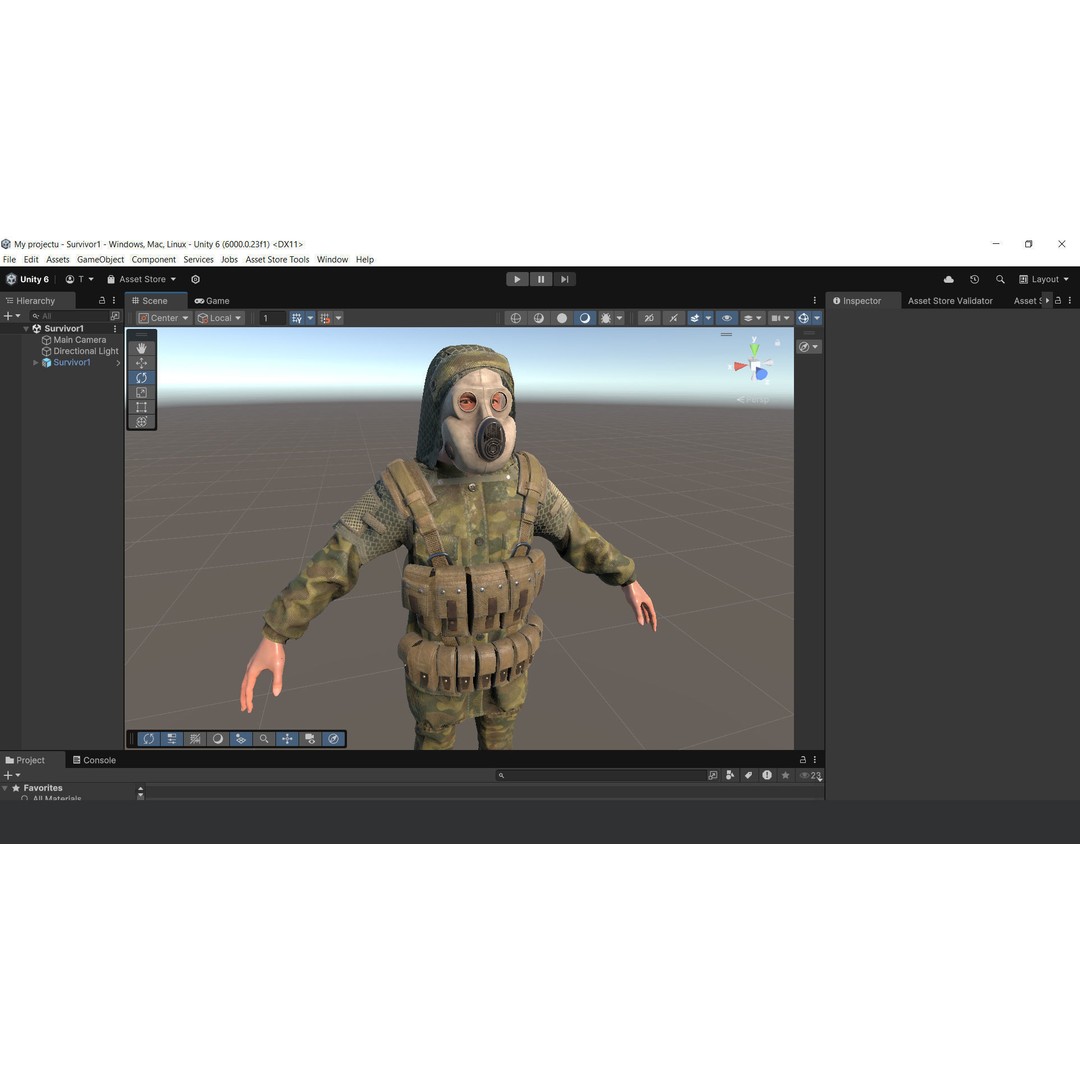
Task: Select the Move tool
Action: click(x=141, y=363)
